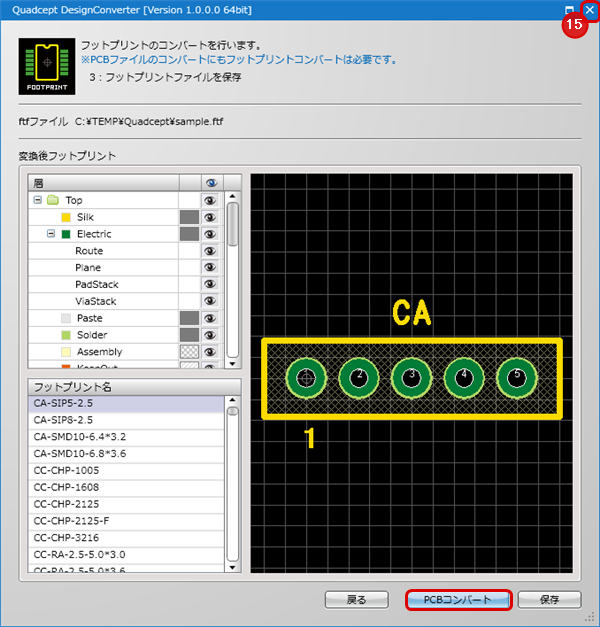The height and width of the screenshot is (627, 600).
Task: Click the footprint list scrollbar thumb
Action: pos(232,411)
